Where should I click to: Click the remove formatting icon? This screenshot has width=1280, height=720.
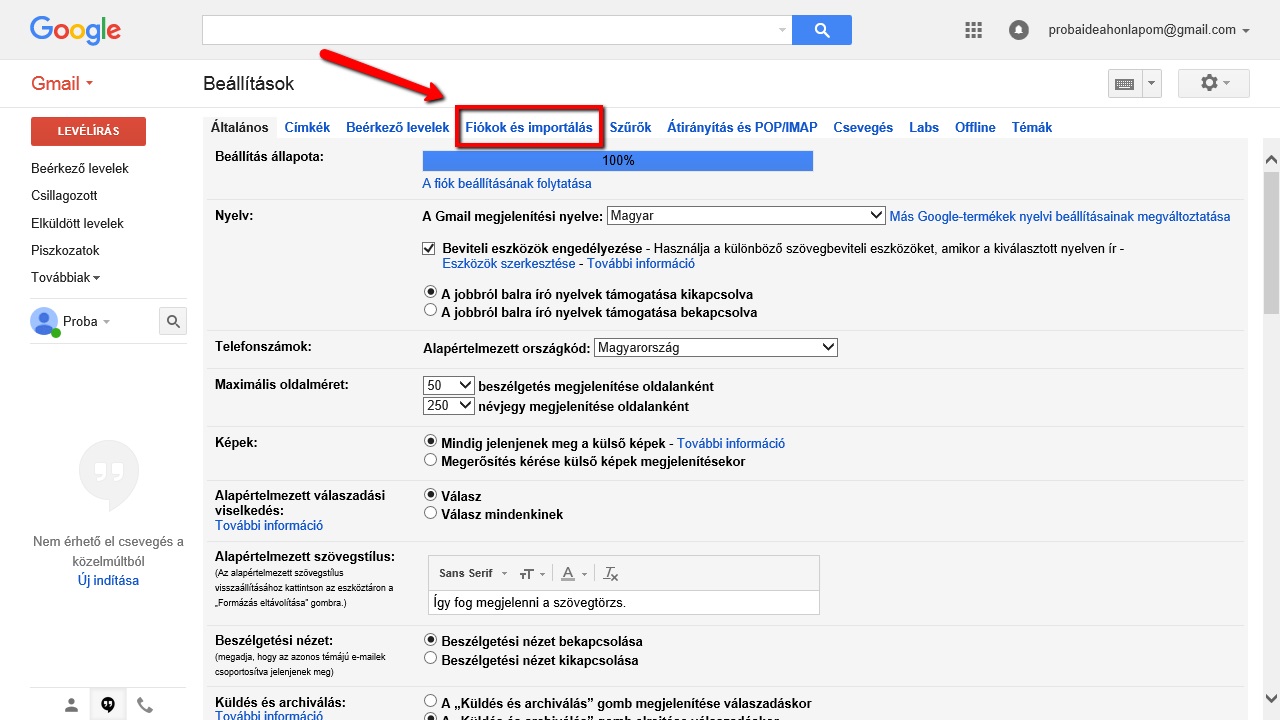tap(611, 573)
